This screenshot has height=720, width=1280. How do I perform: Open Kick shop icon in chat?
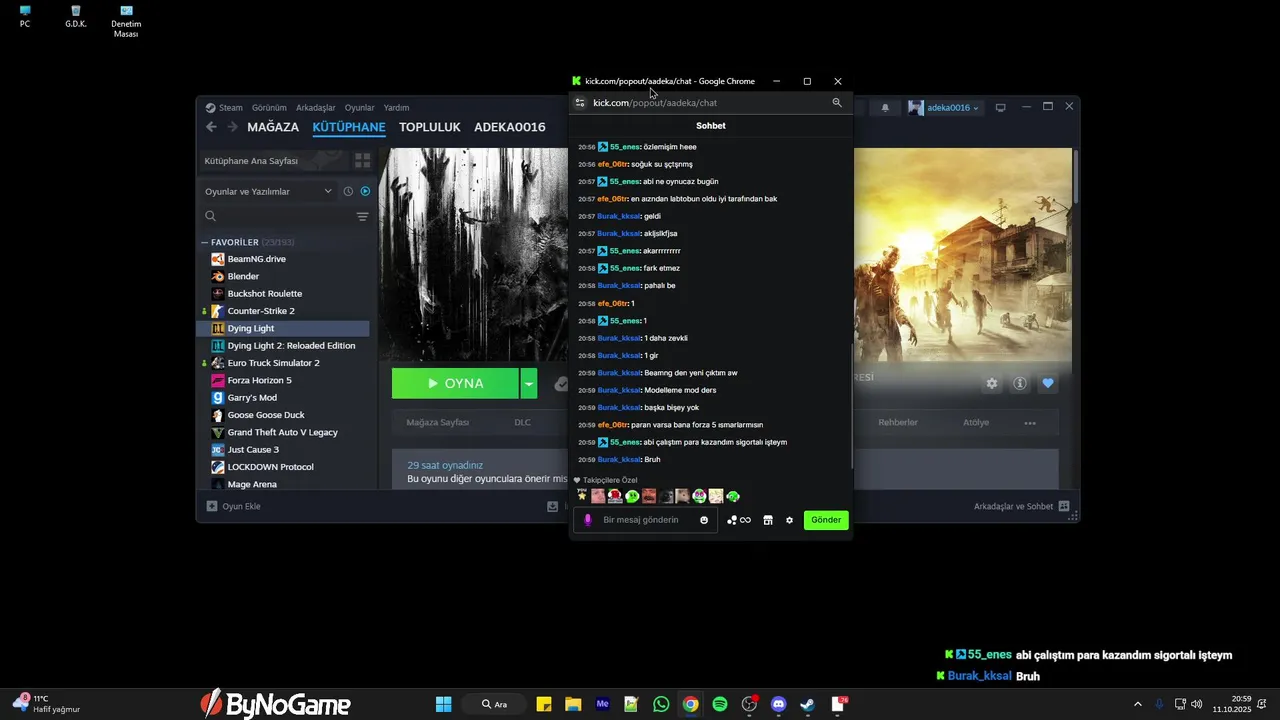(x=768, y=520)
